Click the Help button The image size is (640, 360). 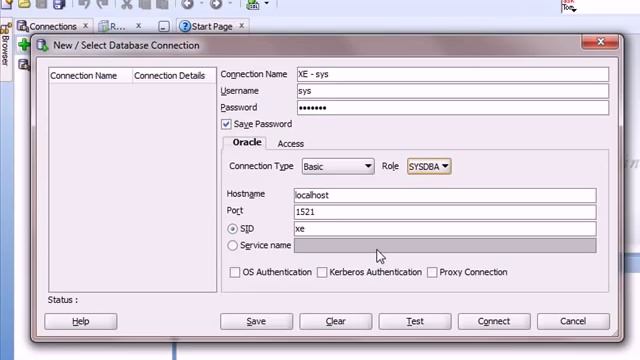81,321
